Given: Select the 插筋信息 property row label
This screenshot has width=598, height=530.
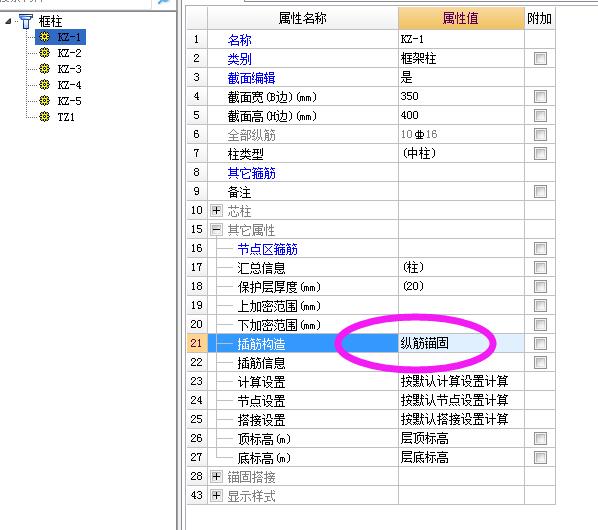Looking at the screenshot, I should 261,363.
